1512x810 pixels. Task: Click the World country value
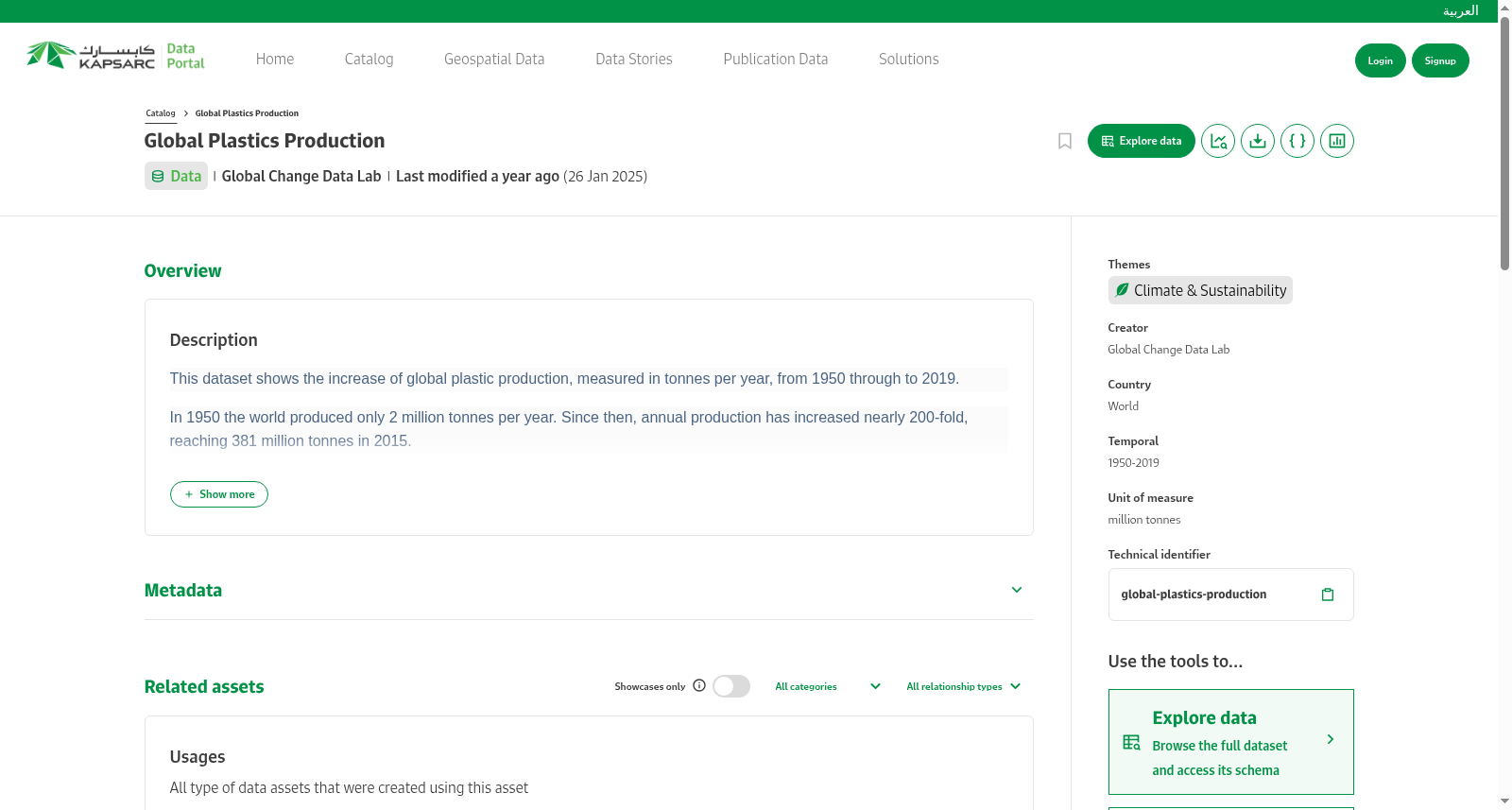point(1123,406)
